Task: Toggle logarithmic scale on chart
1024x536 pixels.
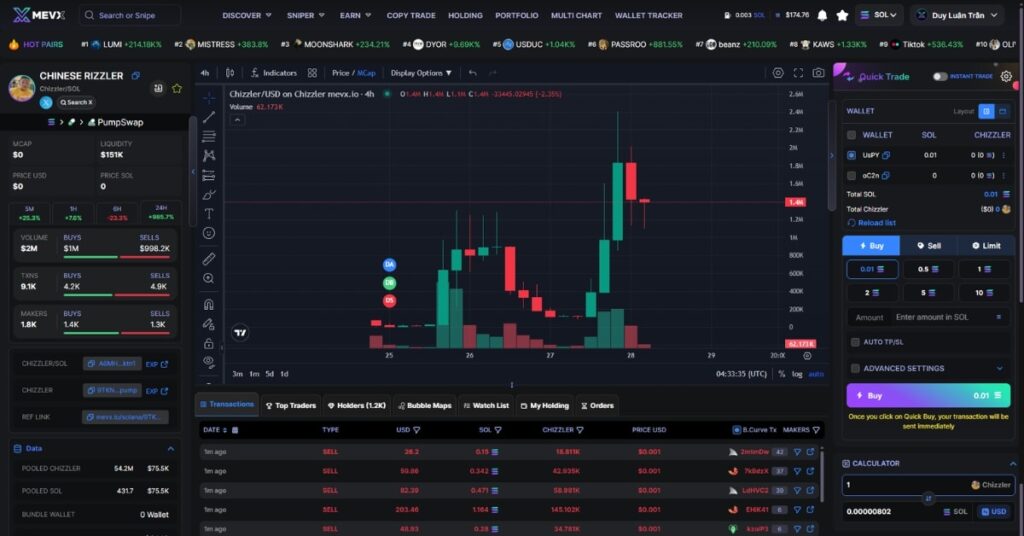Action: [x=797, y=374]
